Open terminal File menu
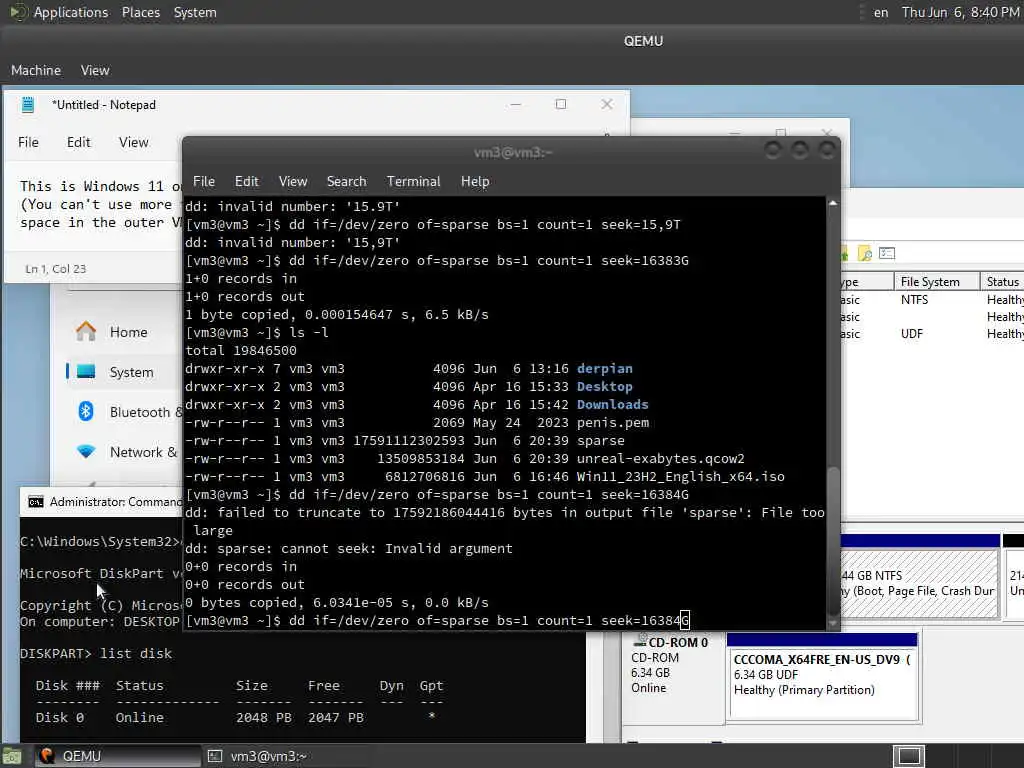Image resolution: width=1024 pixels, height=768 pixels. (x=204, y=181)
